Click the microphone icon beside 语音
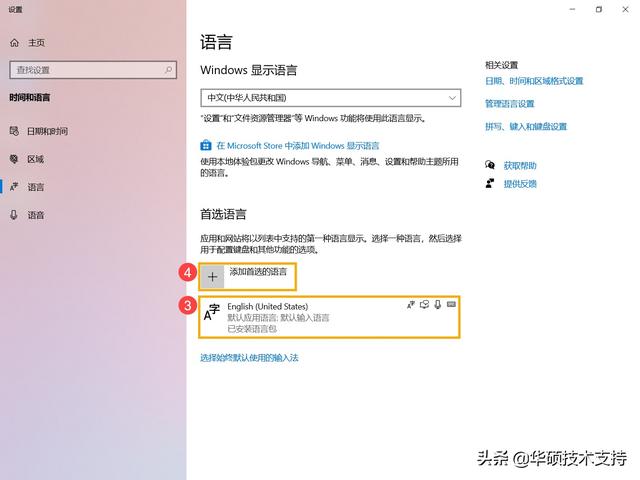 coord(14,215)
